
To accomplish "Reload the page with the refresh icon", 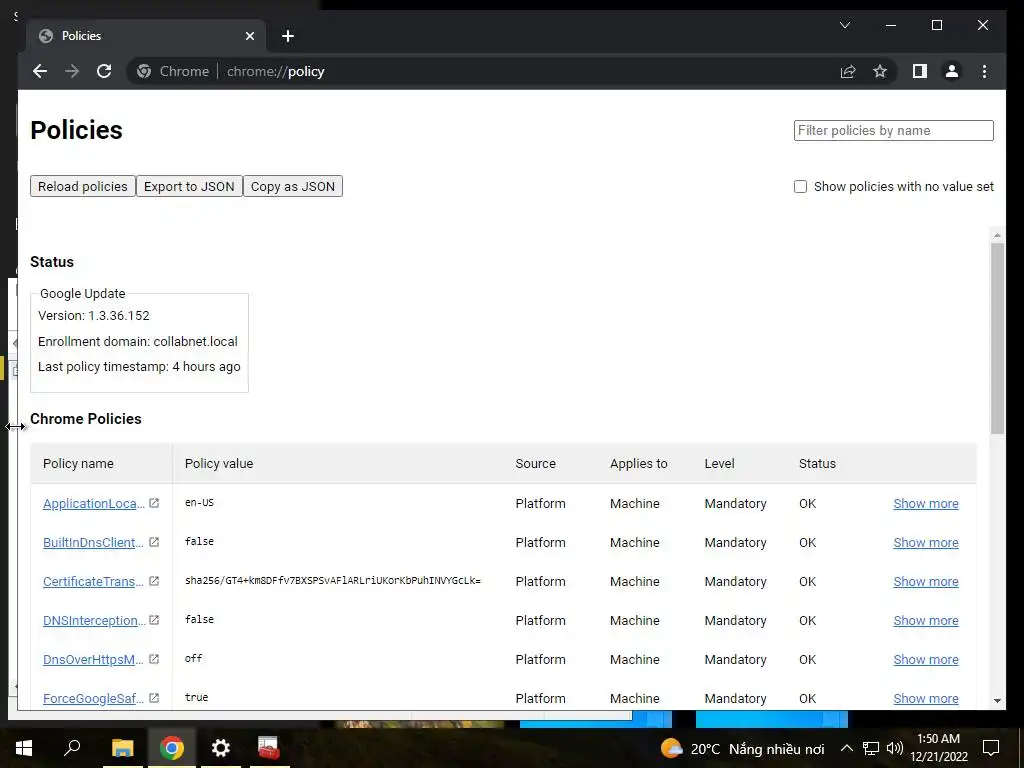I will pos(104,71).
